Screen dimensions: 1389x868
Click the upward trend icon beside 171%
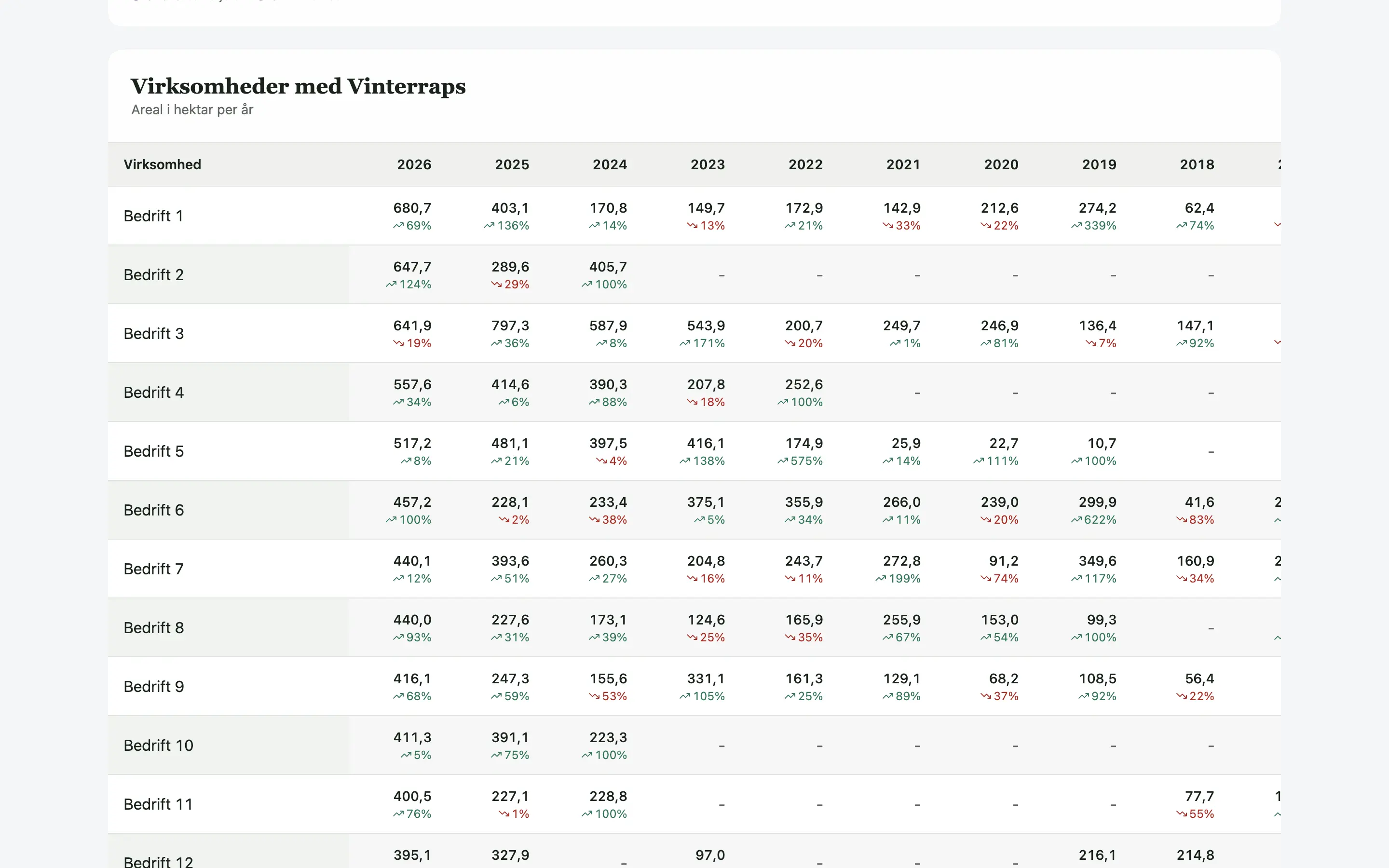point(685,344)
